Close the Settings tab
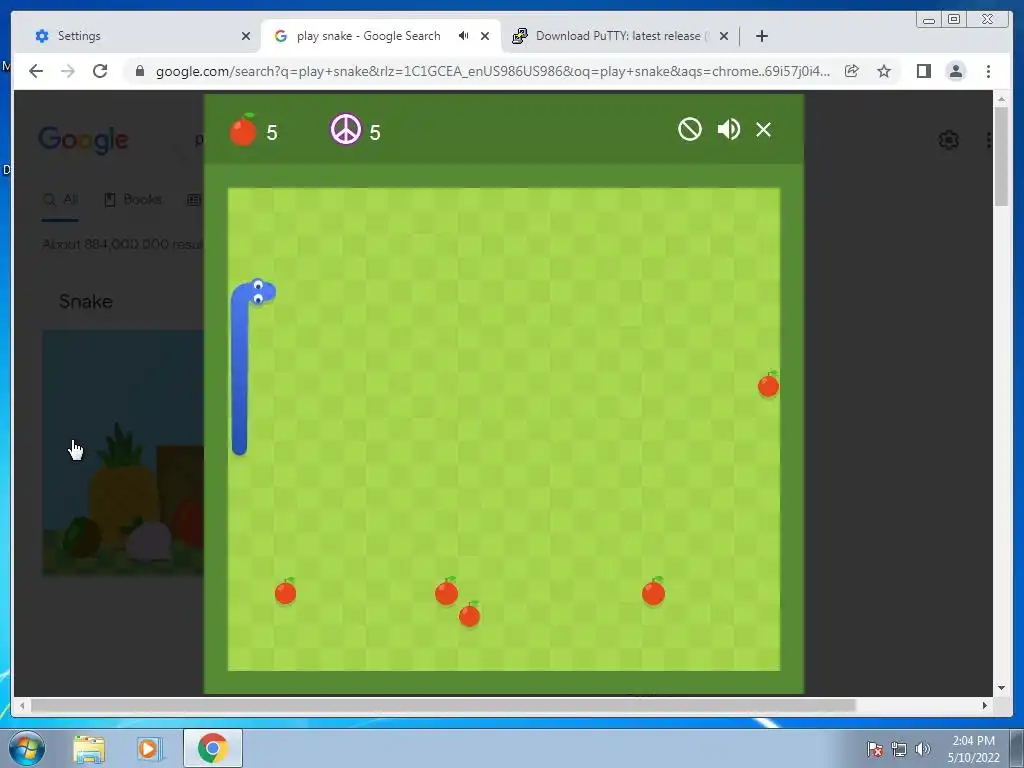The height and width of the screenshot is (768, 1024). point(246,36)
